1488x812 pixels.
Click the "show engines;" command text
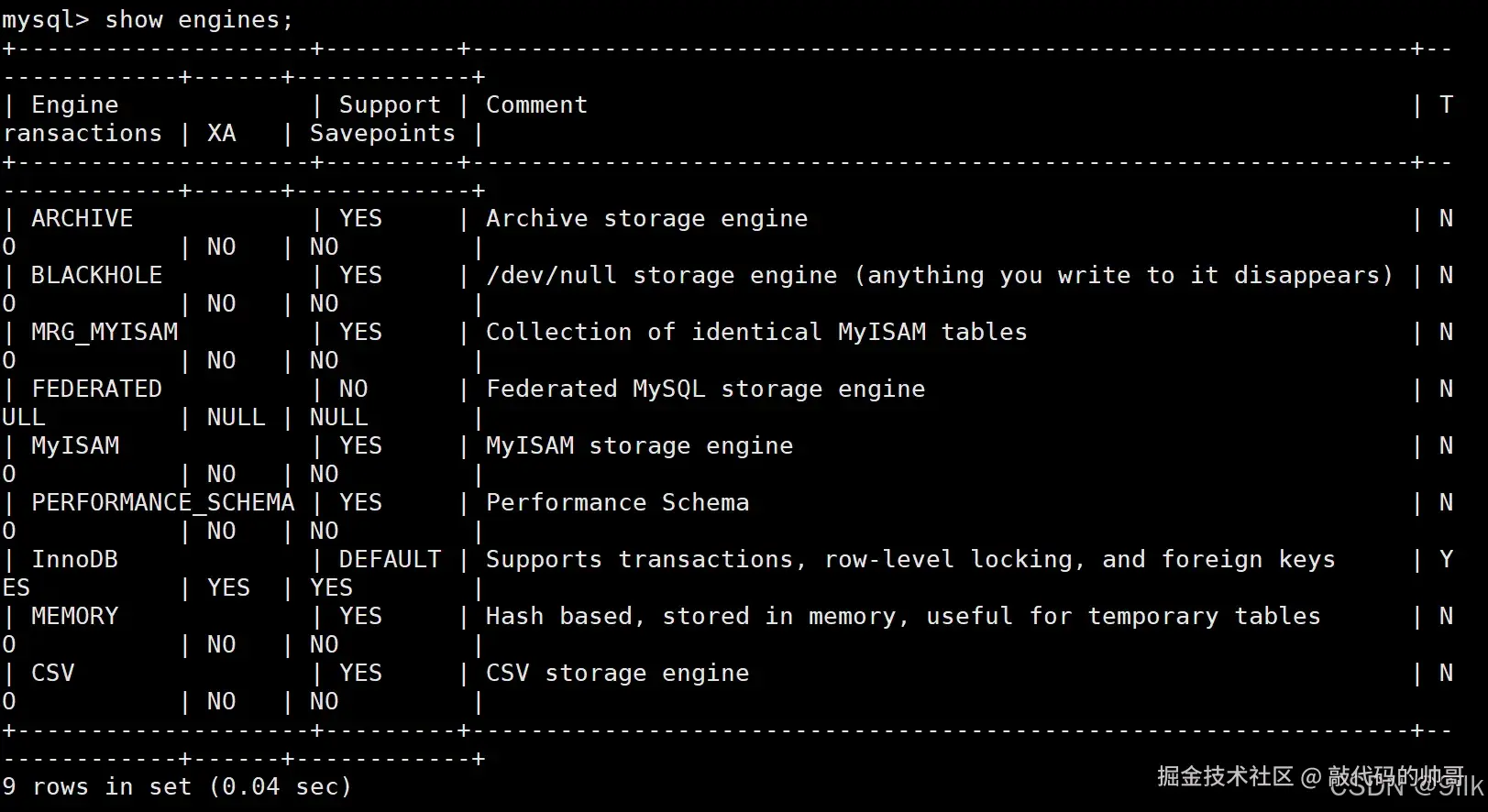[x=199, y=20]
